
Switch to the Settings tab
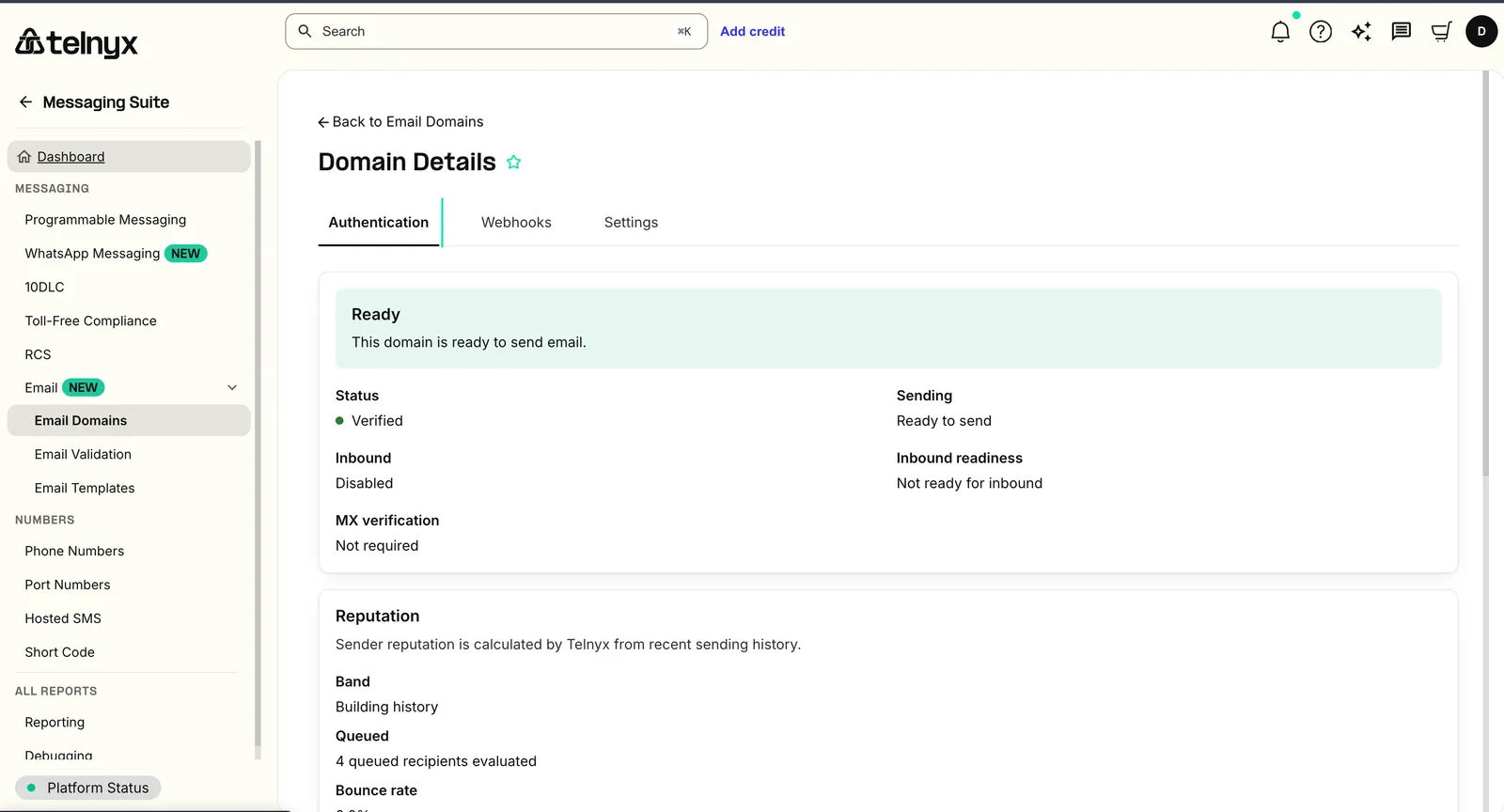tap(631, 223)
